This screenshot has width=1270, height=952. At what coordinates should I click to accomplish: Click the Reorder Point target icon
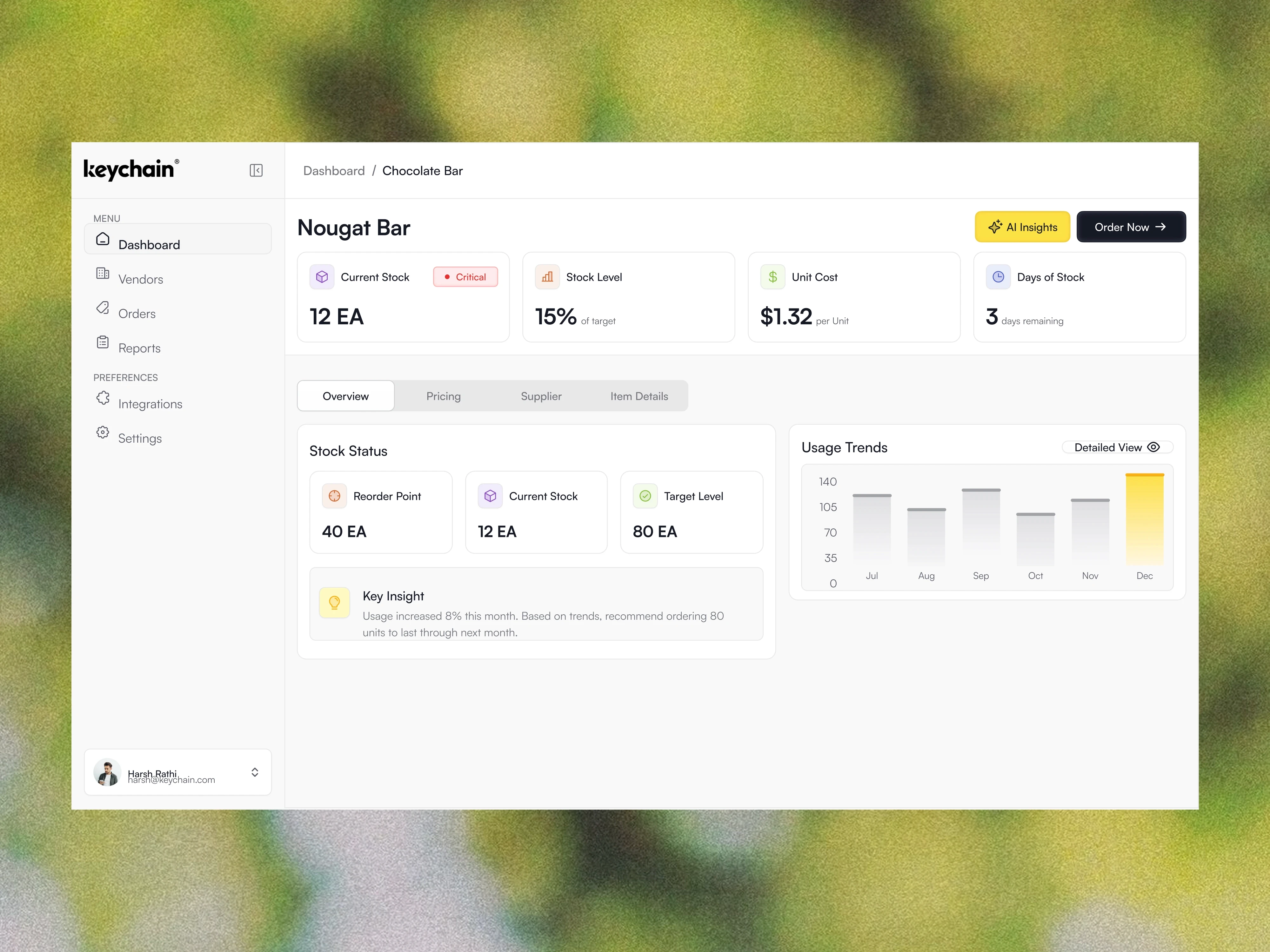(x=334, y=496)
